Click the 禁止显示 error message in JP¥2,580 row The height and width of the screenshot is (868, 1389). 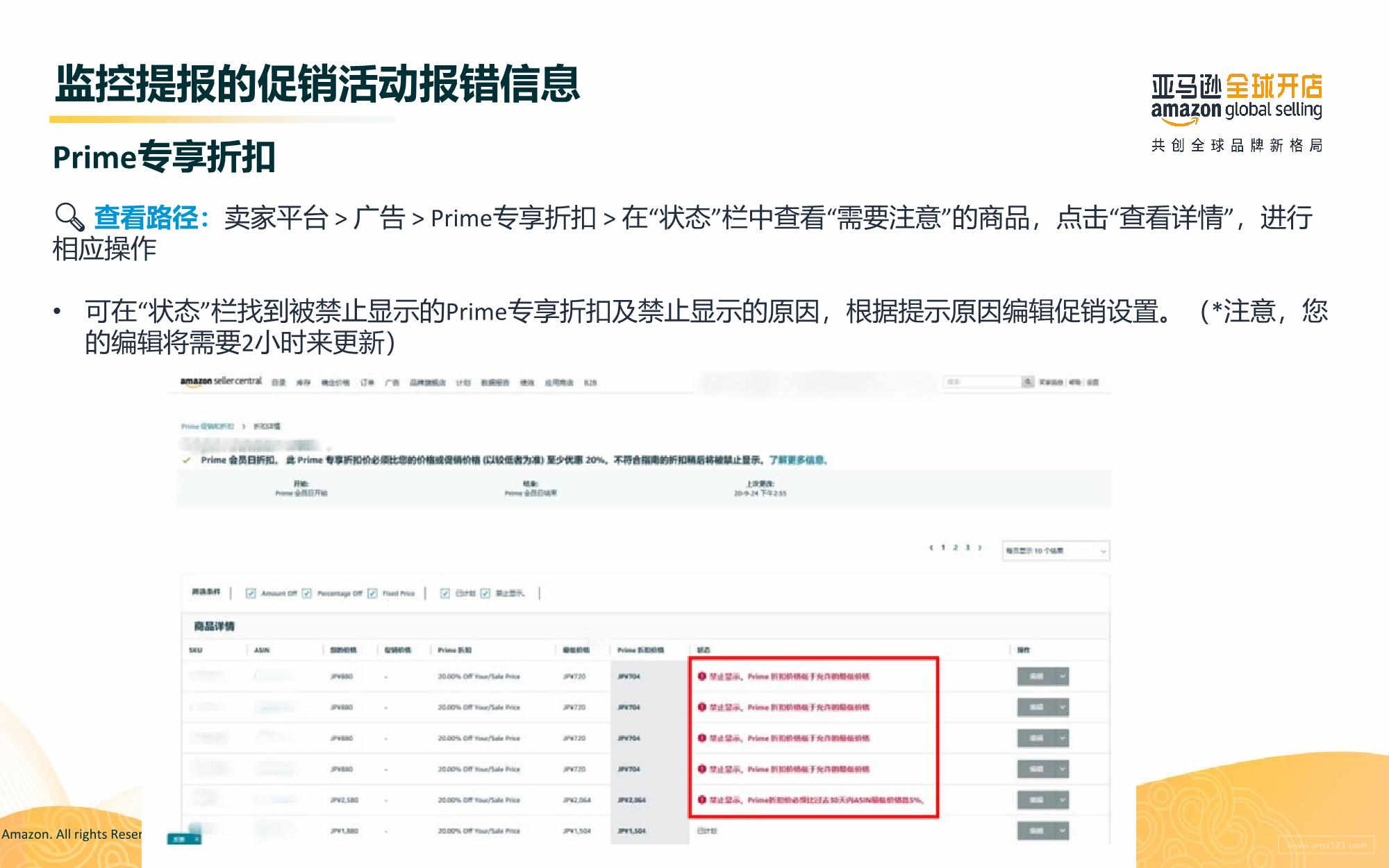coord(817,800)
